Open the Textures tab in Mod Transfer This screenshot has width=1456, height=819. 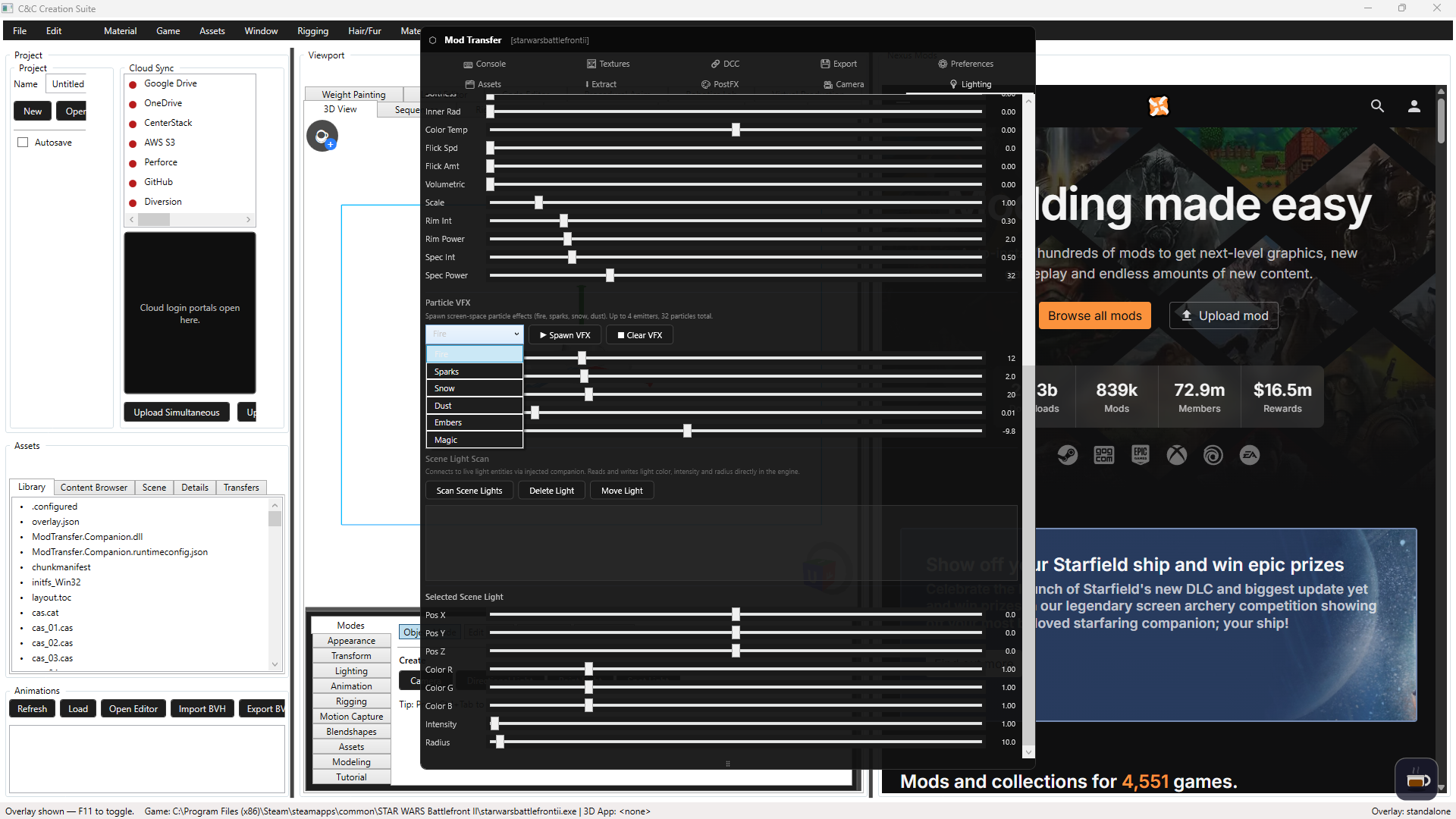pyautogui.click(x=607, y=64)
